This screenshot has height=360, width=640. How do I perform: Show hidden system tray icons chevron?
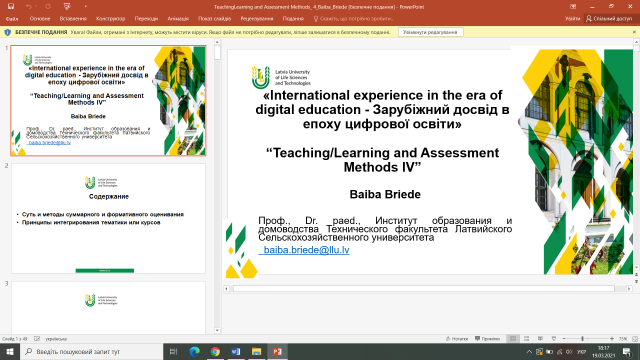click(x=529, y=351)
